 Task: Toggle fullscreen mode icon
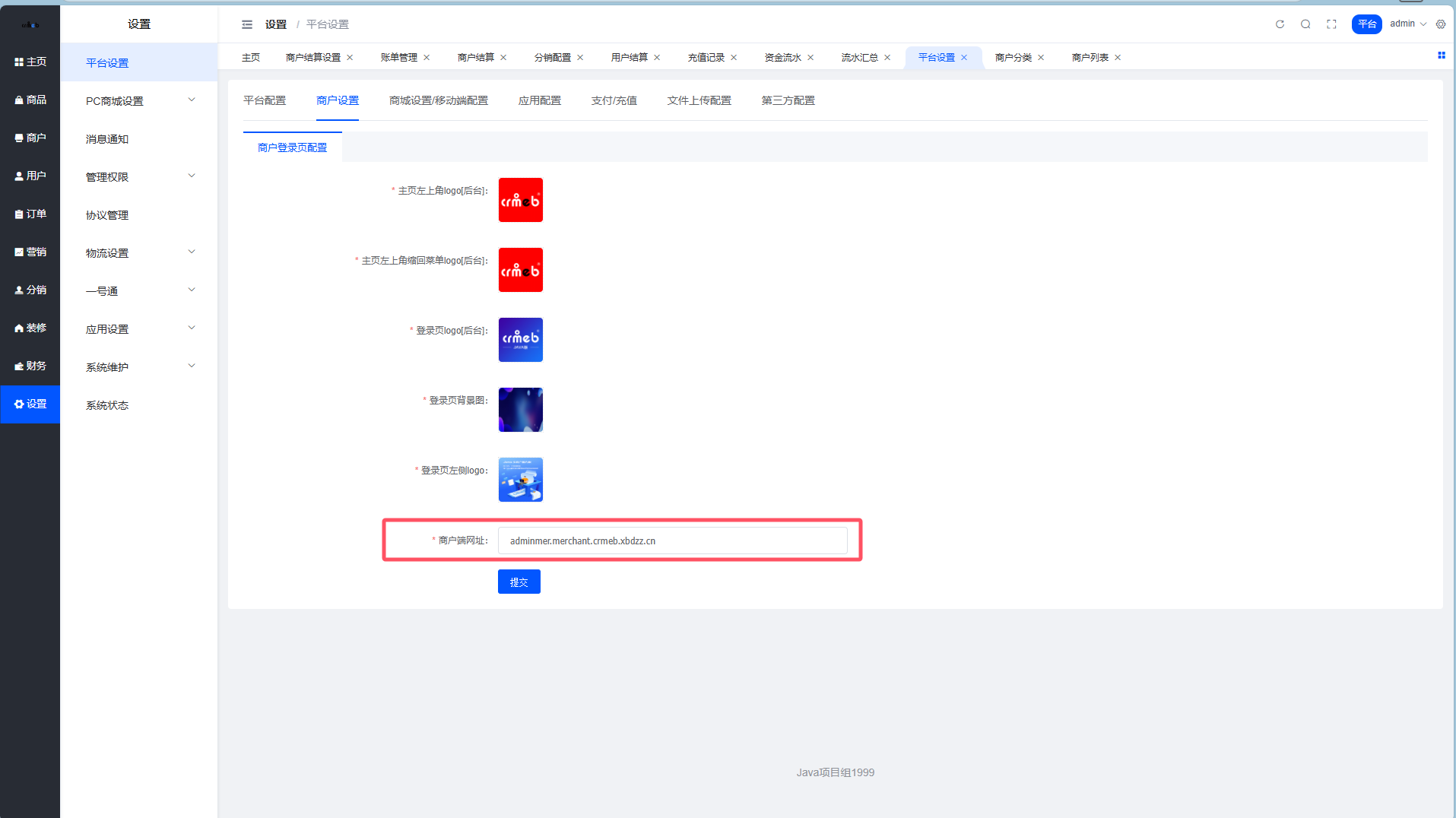[x=1331, y=24]
